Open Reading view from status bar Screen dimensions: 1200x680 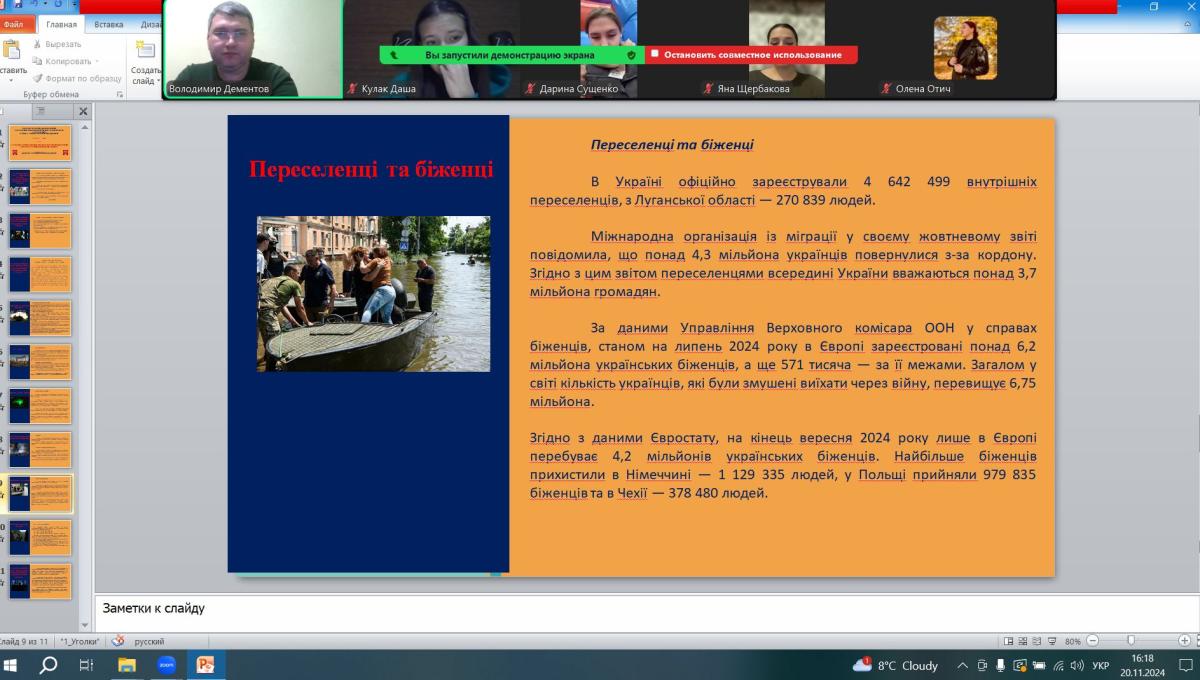1037,641
